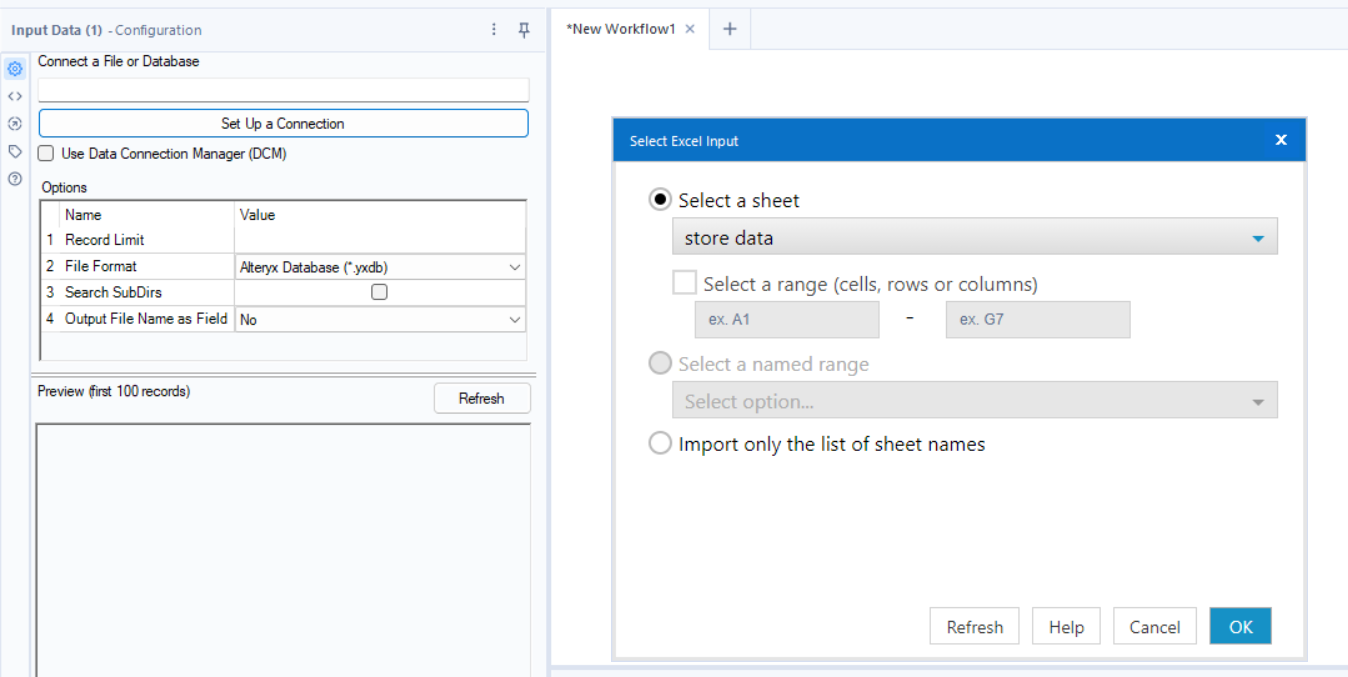Image resolution: width=1348 pixels, height=677 pixels.
Task: Expand the File Format dropdown
Action: pos(515,267)
